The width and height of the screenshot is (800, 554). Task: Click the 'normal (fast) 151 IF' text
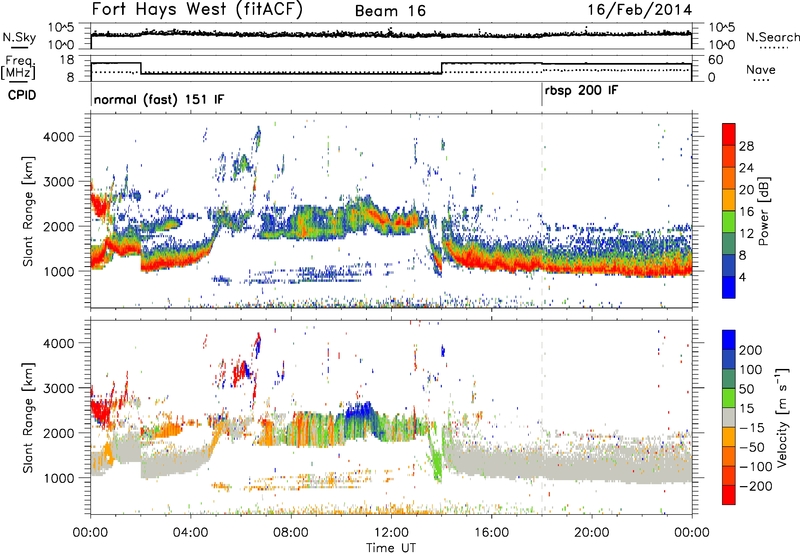(159, 99)
